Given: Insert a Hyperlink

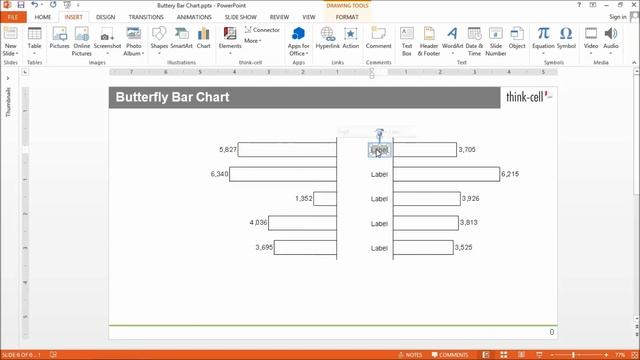Looking at the screenshot, I should [327, 34].
